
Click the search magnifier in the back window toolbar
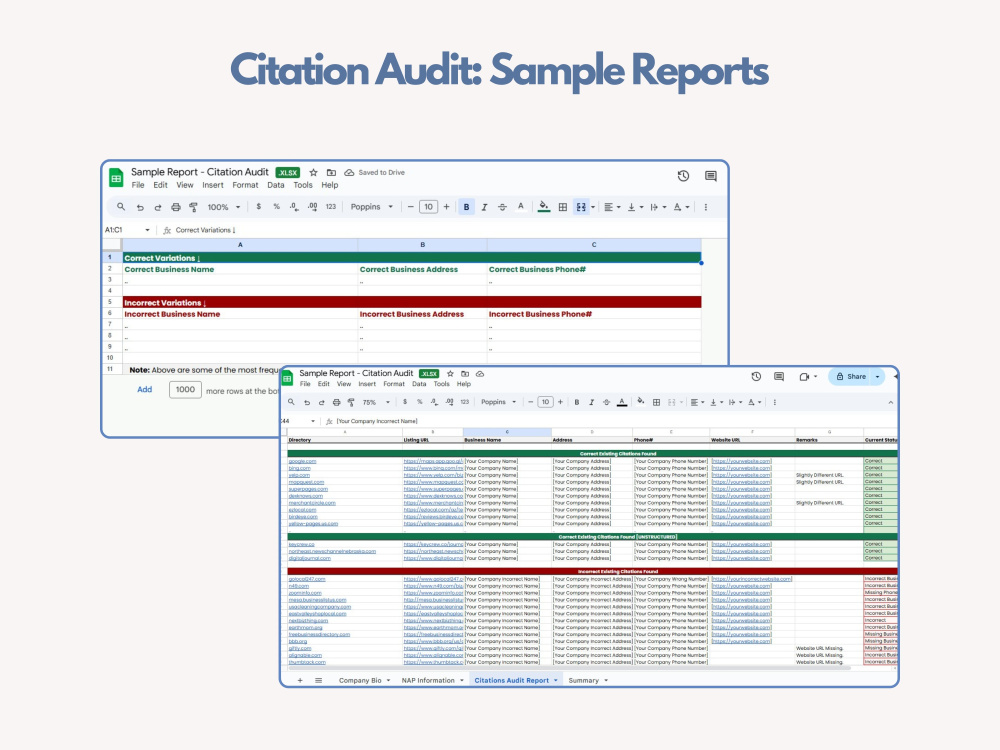121,207
